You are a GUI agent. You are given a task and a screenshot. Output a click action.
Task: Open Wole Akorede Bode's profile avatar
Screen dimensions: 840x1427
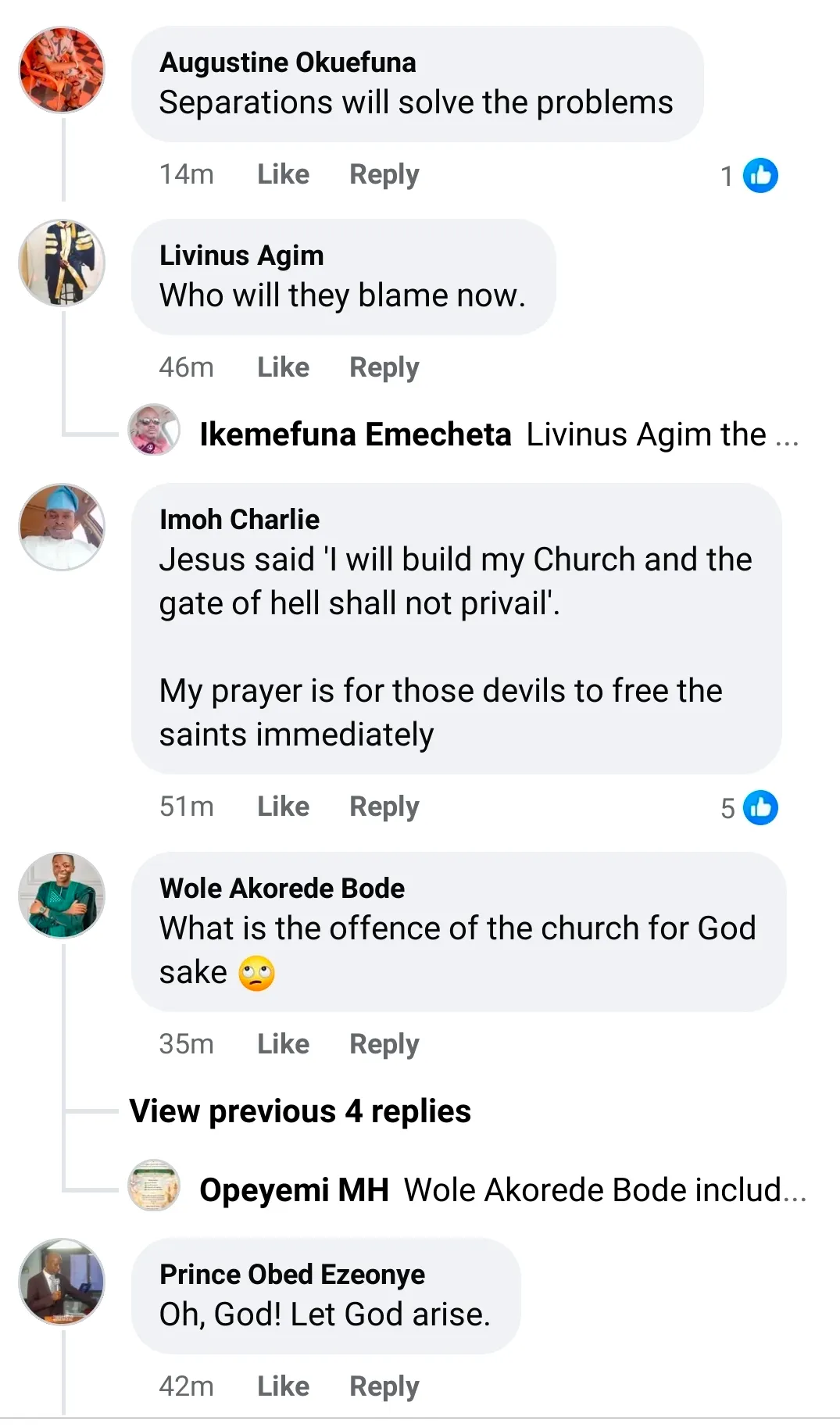point(62,896)
